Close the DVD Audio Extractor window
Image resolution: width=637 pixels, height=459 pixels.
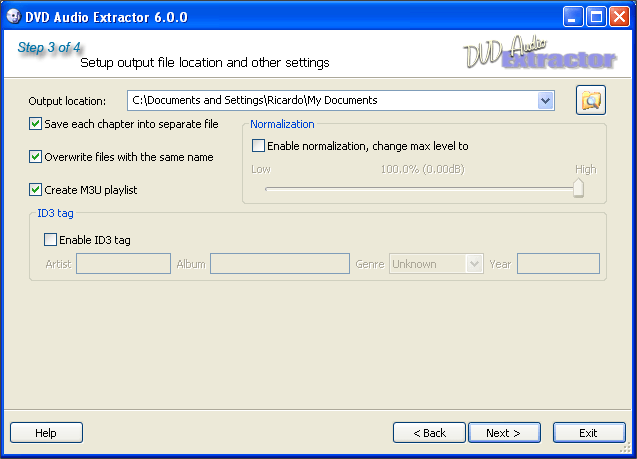pyautogui.click(x=620, y=17)
